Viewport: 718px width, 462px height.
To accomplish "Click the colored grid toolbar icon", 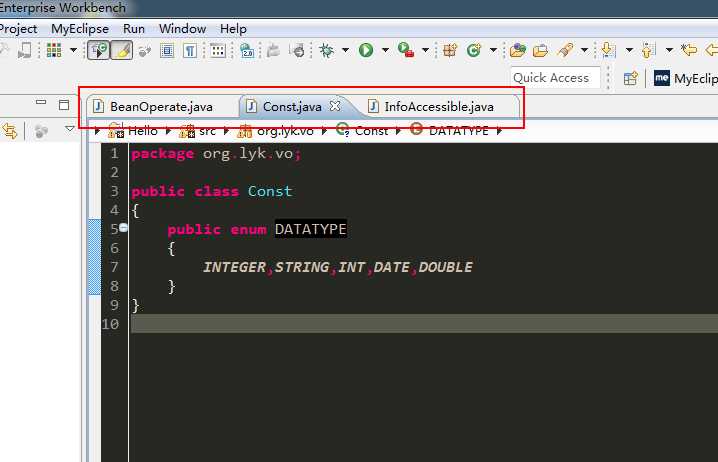I will click(x=54, y=50).
